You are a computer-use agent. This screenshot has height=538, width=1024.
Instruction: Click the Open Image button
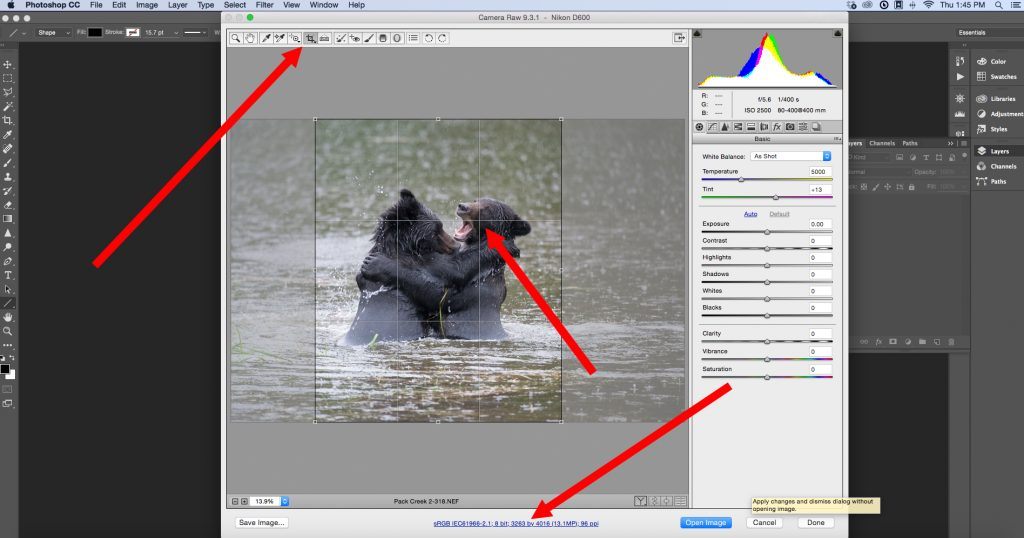(706, 522)
